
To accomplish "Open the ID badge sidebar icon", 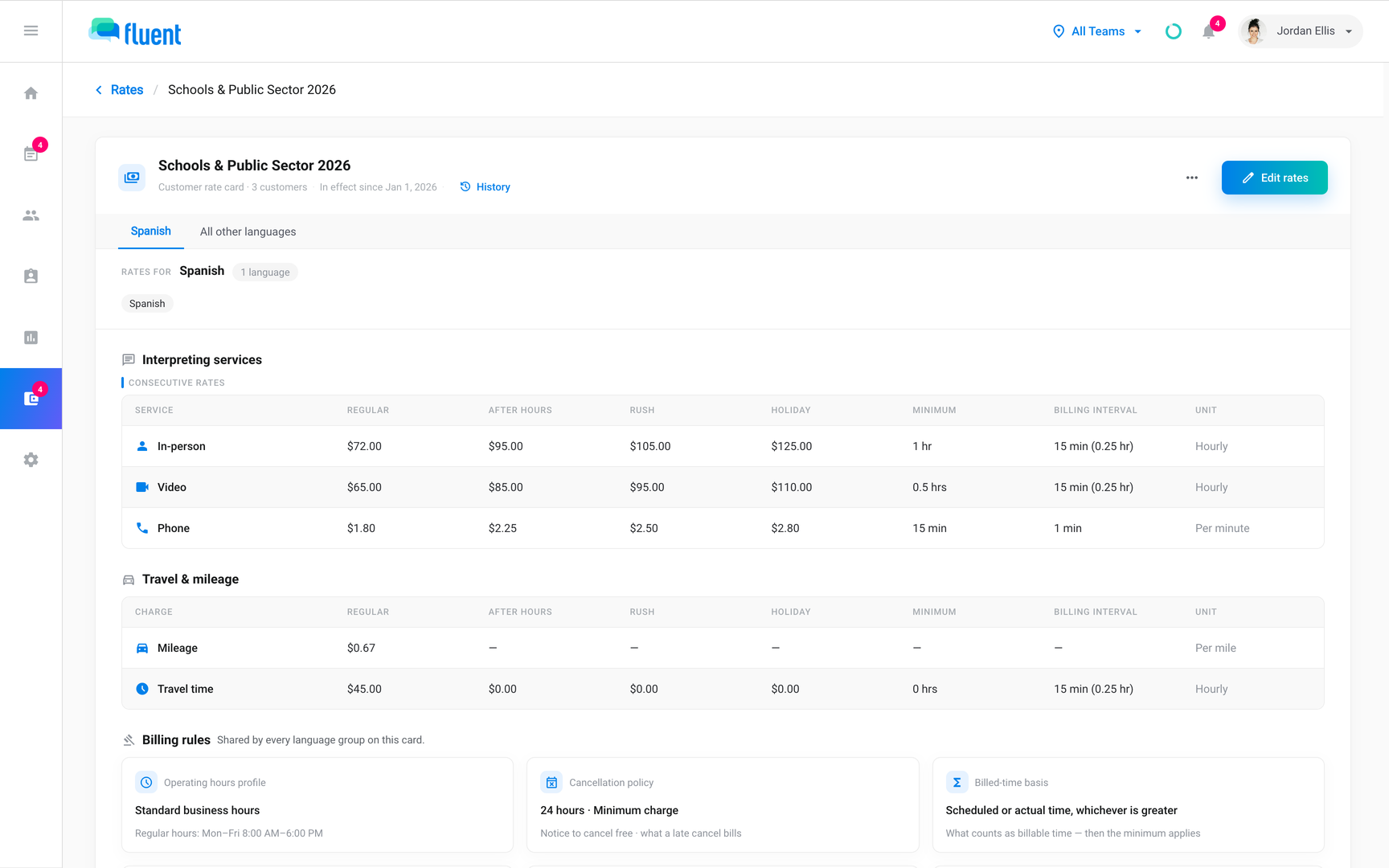I will pos(31,276).
